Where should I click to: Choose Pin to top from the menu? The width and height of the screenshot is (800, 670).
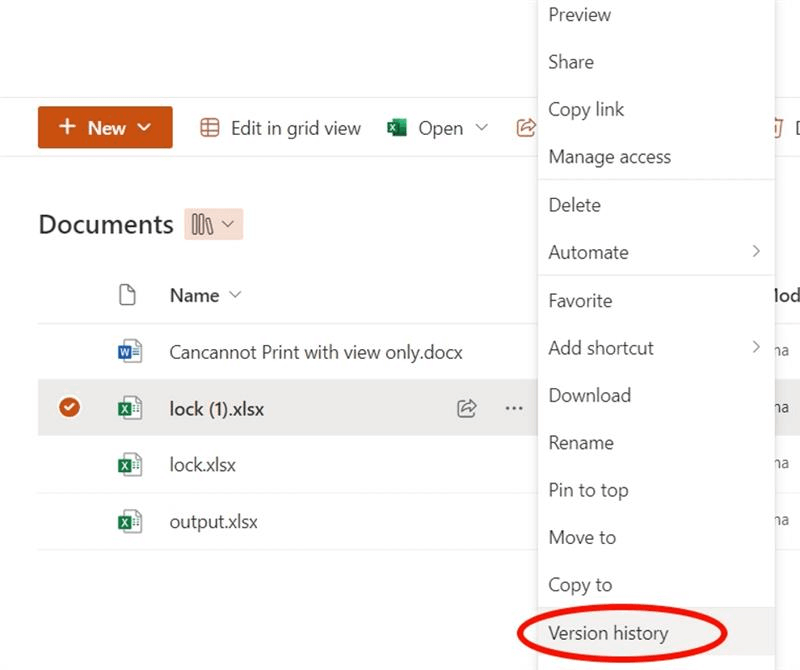point(657,490)
